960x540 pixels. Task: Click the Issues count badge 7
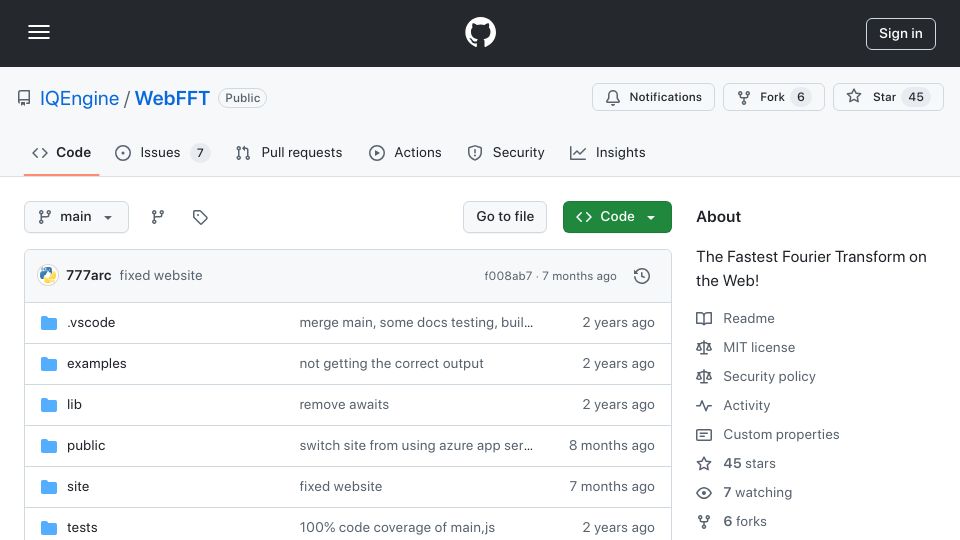coord(200,152)
